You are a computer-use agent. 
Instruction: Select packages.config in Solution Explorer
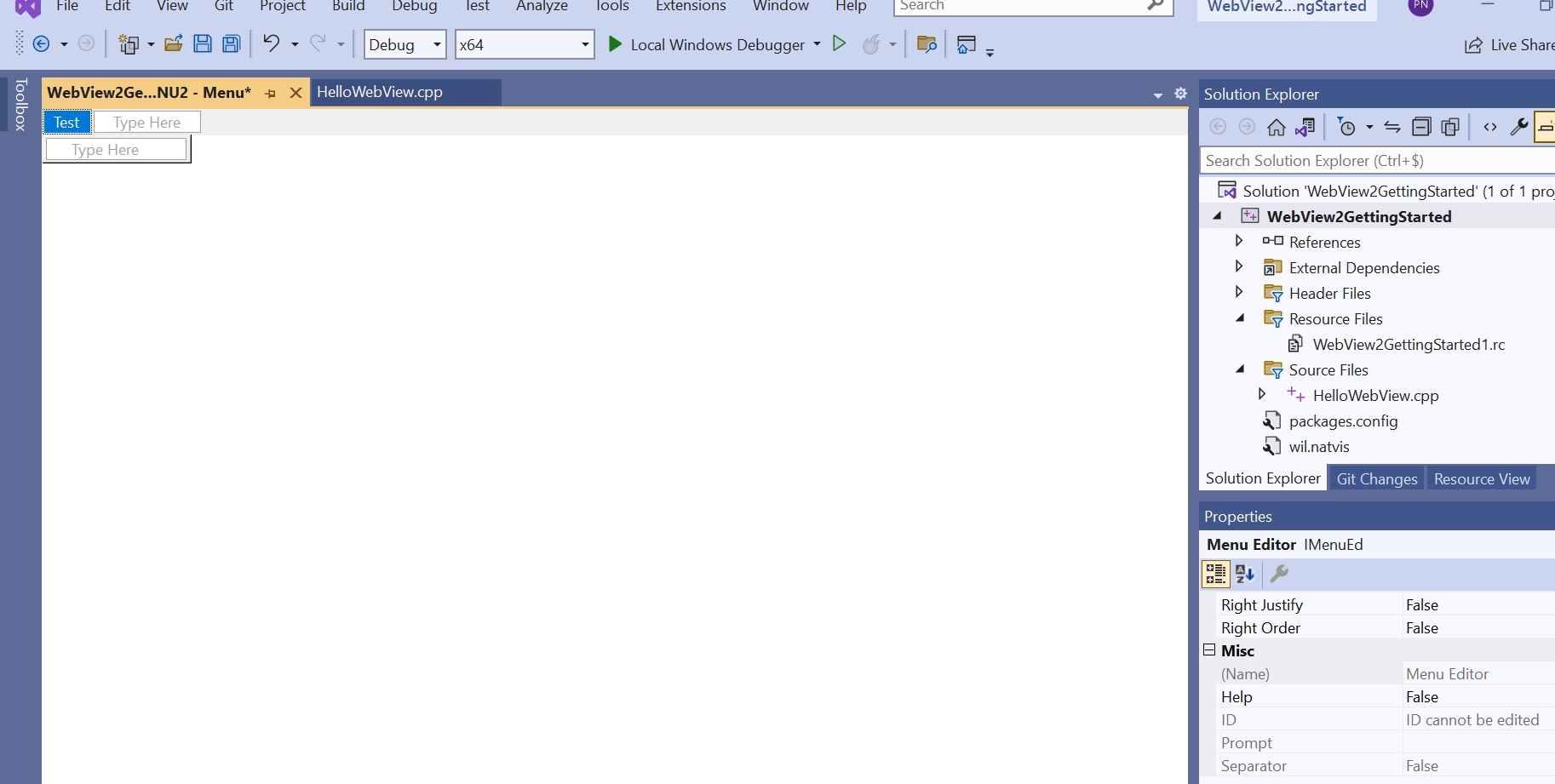1343,421
